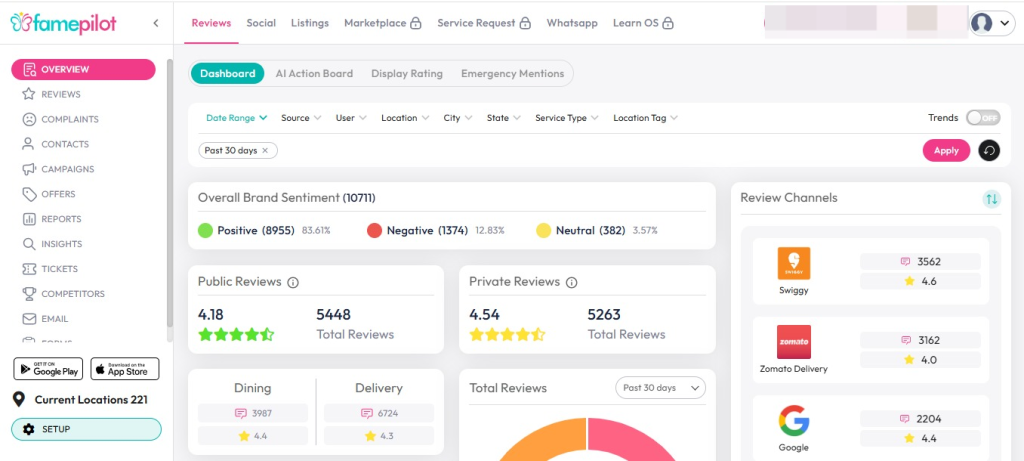
Task: Collapse the sidebar with the chevron arrow
Action: tap(155, 23)
